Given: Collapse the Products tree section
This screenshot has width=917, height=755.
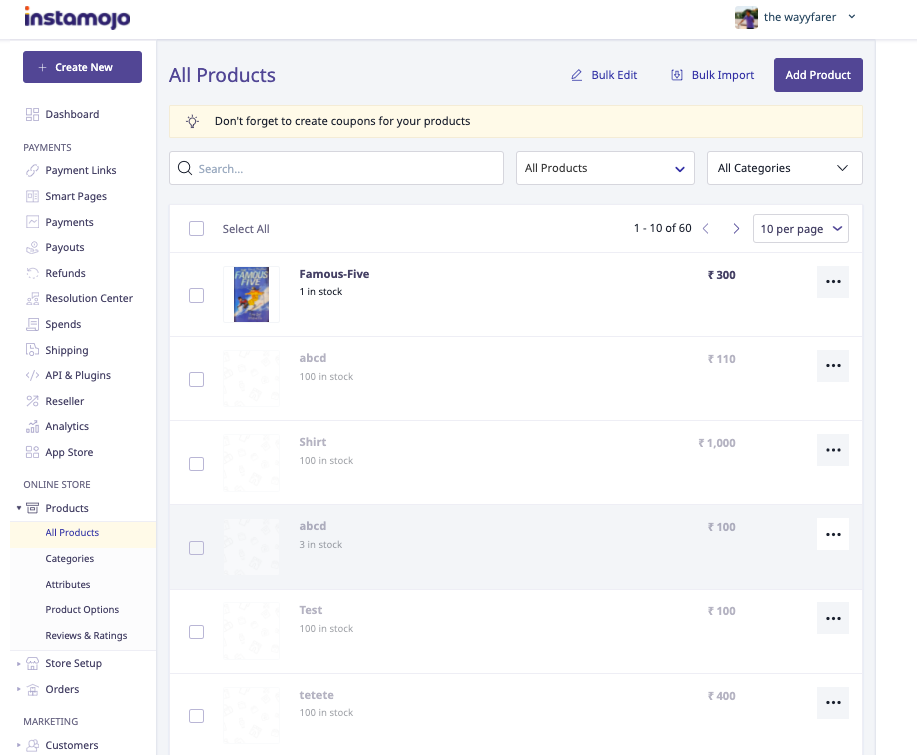Looking at the screenshot, I should [19, 508].
